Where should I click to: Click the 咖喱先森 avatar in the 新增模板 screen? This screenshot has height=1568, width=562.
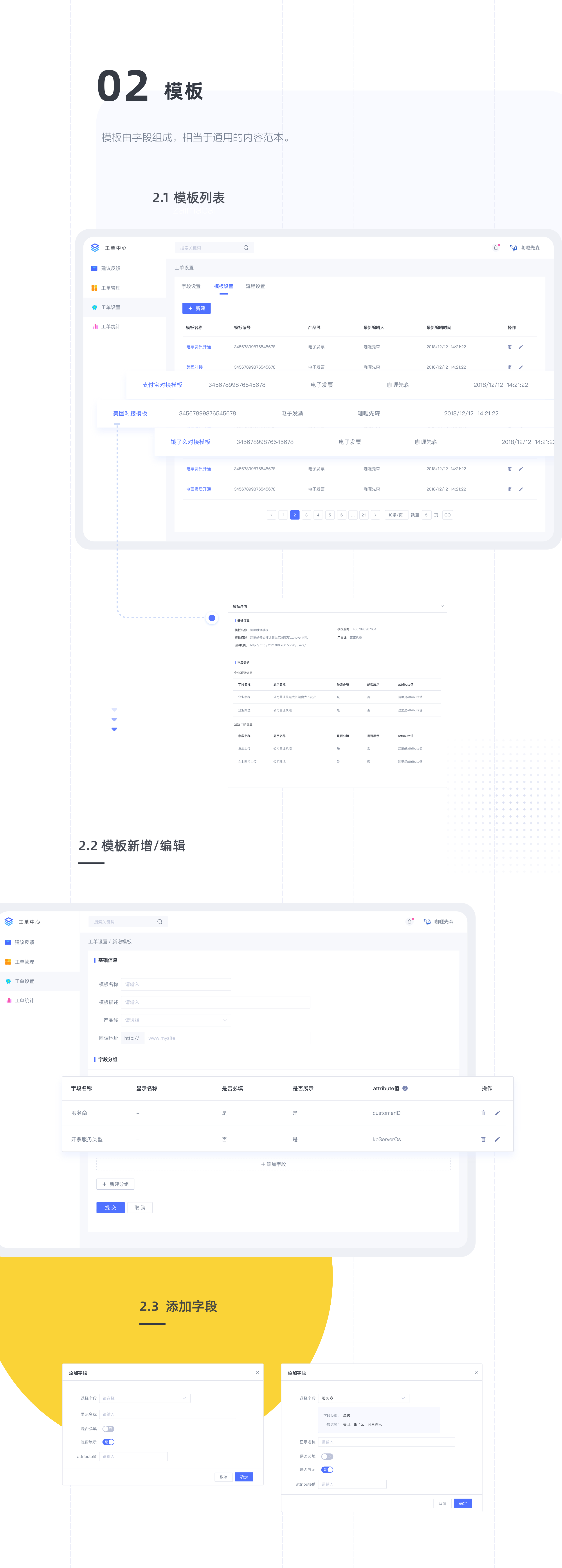coord(427,922)
